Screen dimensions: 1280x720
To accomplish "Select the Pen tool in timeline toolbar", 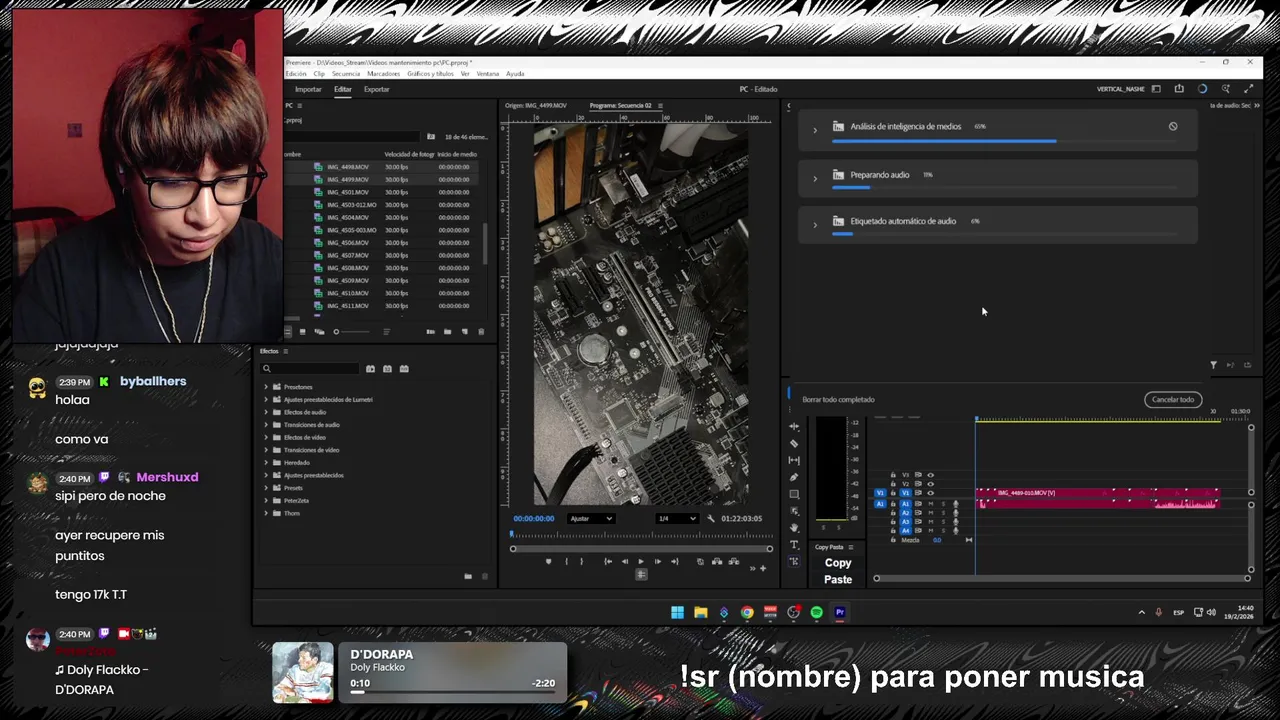I will (794, 477).
